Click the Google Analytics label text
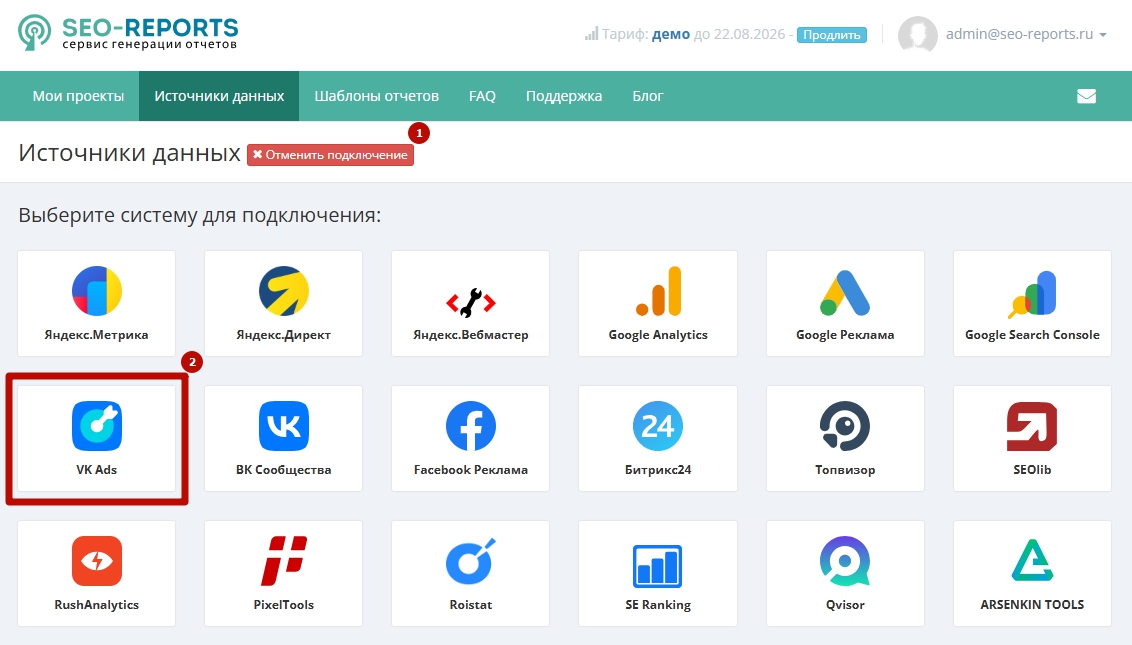 tap(658, 335)
